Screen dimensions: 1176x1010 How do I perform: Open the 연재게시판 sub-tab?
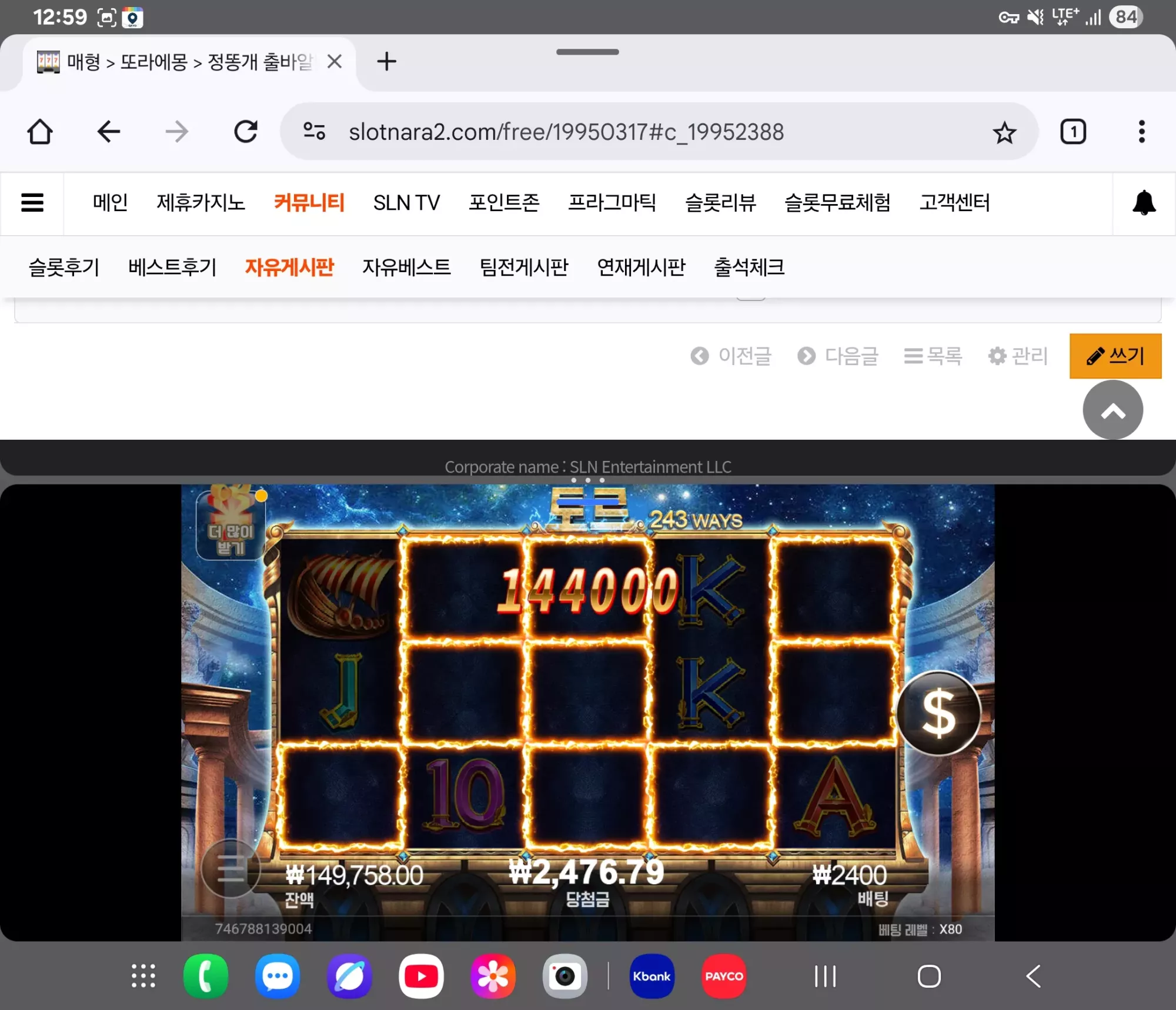641,267
